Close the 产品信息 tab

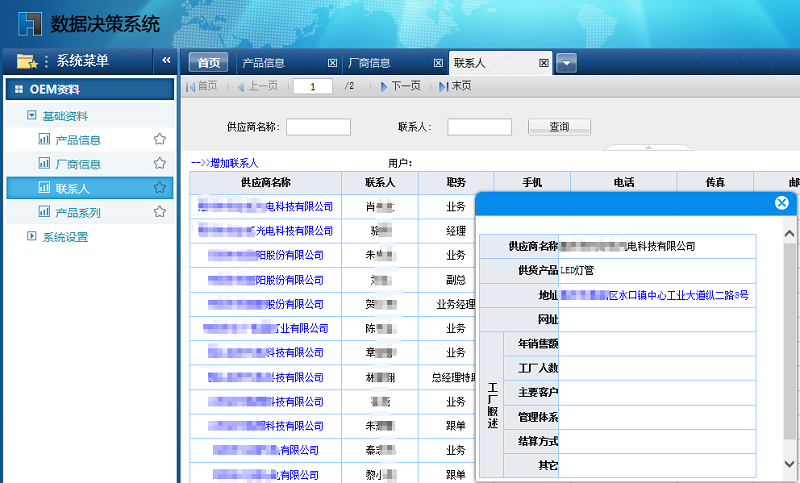click(332, 63)
